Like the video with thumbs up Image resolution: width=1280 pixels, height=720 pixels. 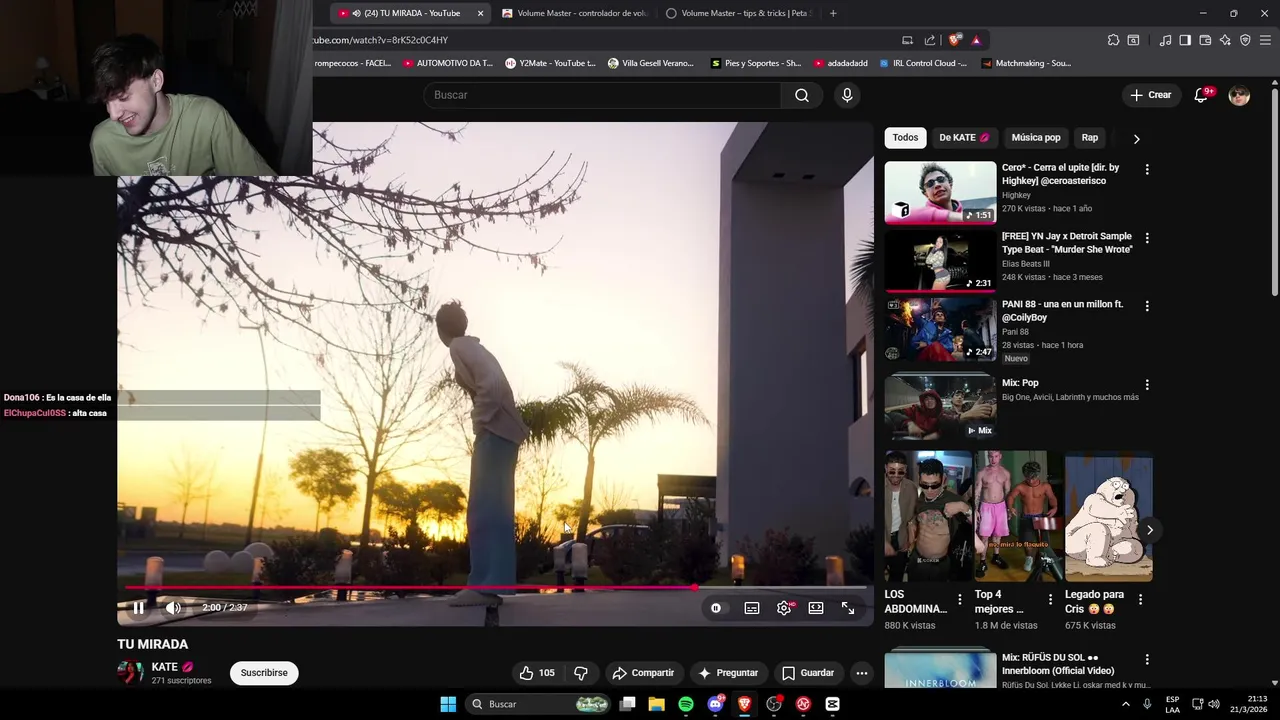click(536, 673)
